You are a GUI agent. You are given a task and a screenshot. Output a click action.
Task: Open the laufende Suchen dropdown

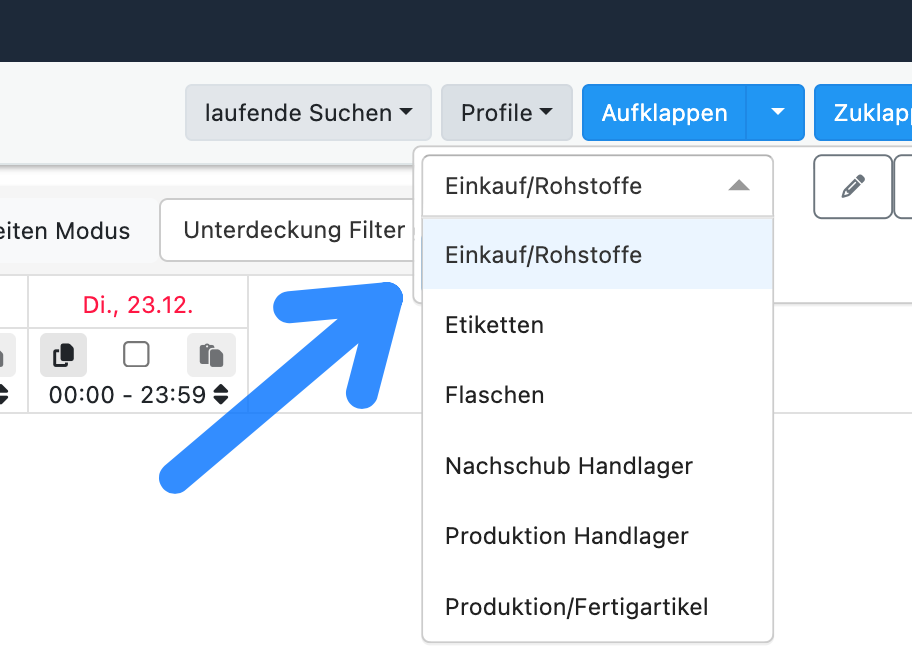(308, 113)
